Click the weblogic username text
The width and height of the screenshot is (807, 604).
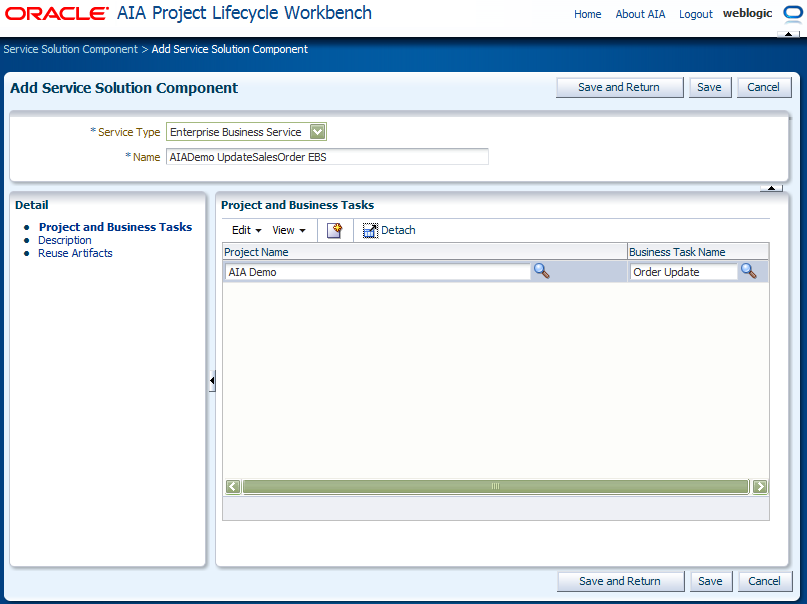747,14
